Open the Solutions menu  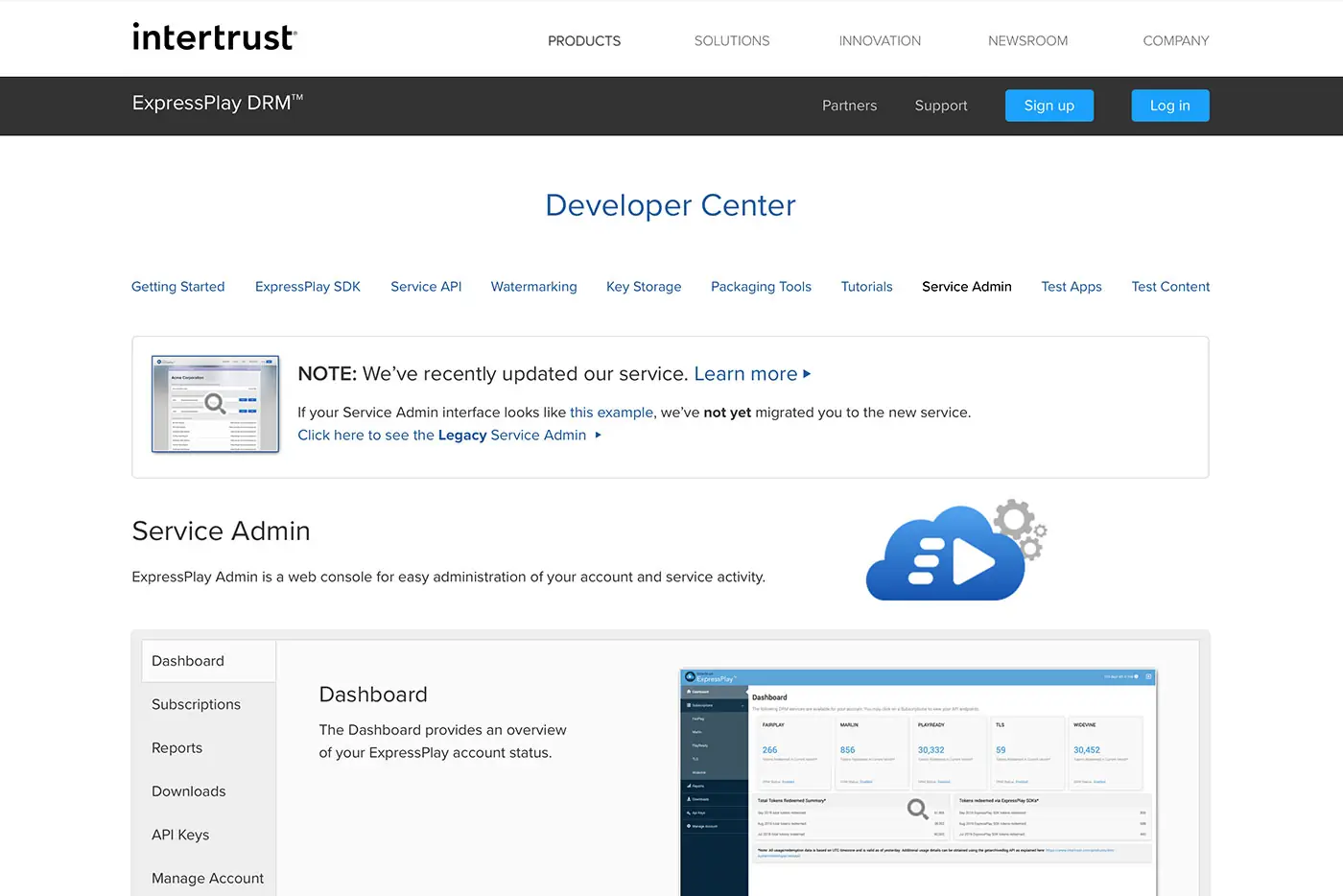pos(732,41)
